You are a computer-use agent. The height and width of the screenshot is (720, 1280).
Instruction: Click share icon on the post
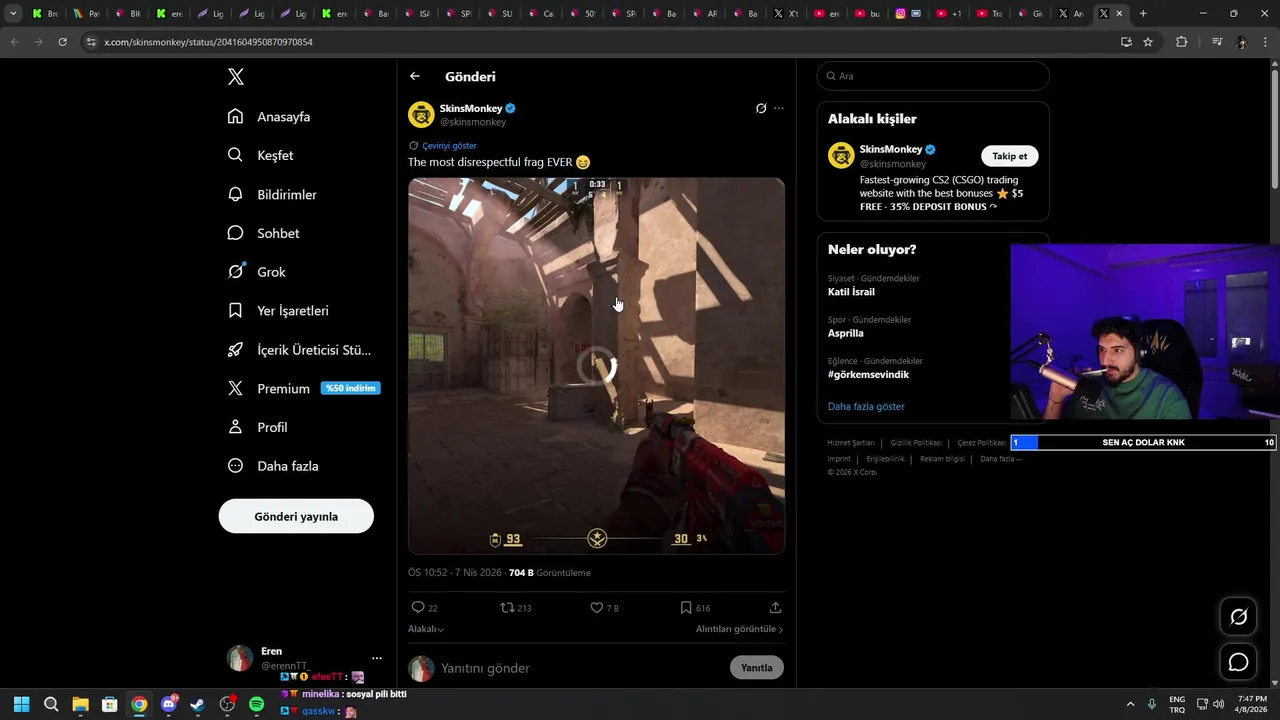tap(775, 607)
